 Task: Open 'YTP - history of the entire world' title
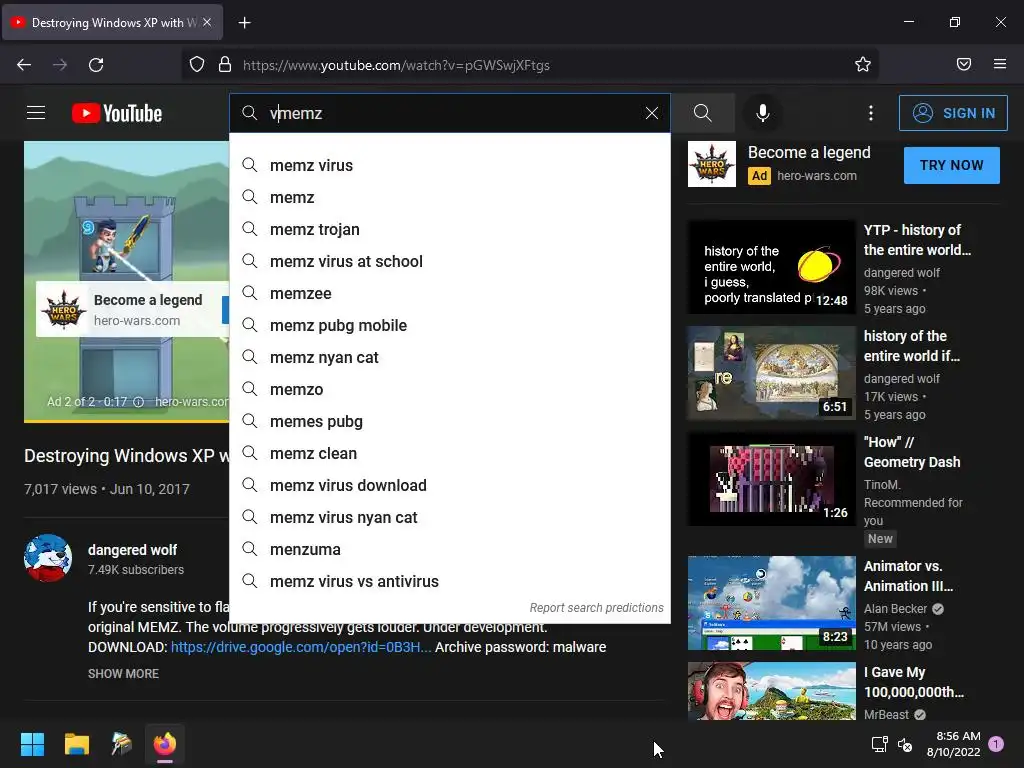click(917, 240)
